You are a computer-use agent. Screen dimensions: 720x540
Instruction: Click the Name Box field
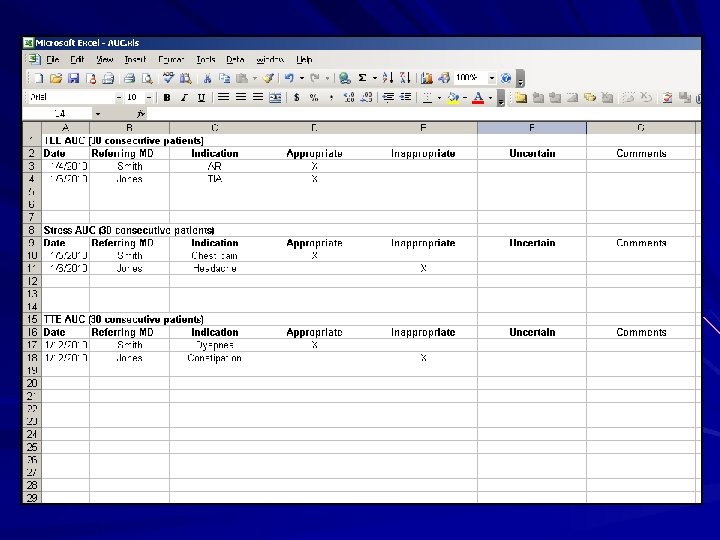pyautogui.click(x=58, y=113)
